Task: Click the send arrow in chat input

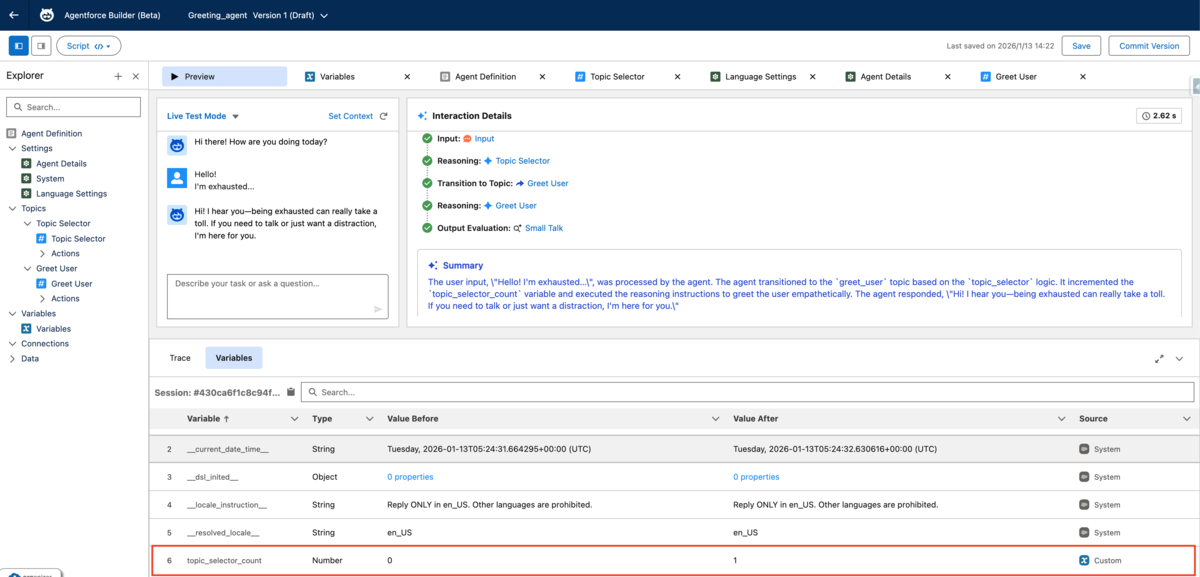Action: 378,309
